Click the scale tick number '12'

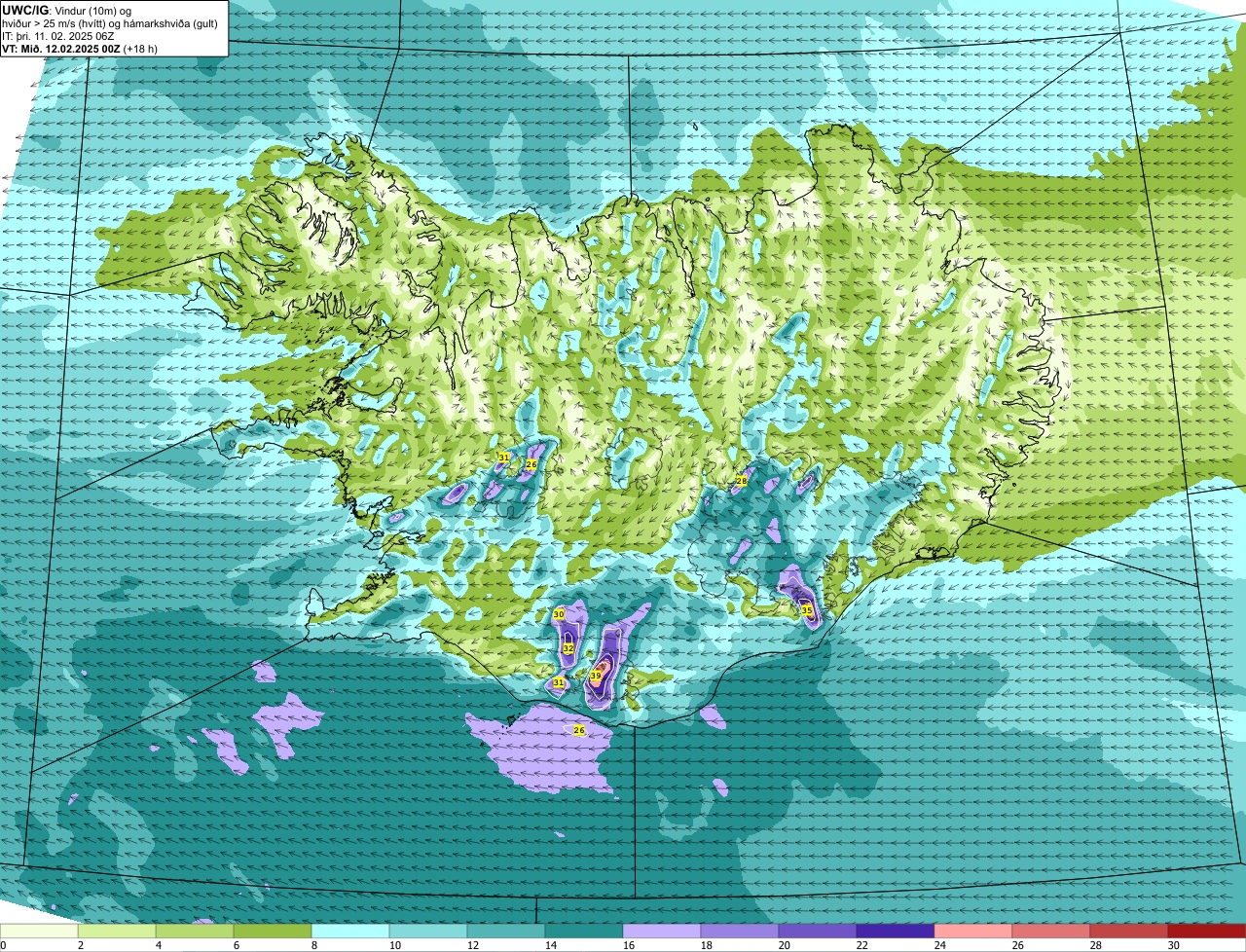tap(473, 945)
